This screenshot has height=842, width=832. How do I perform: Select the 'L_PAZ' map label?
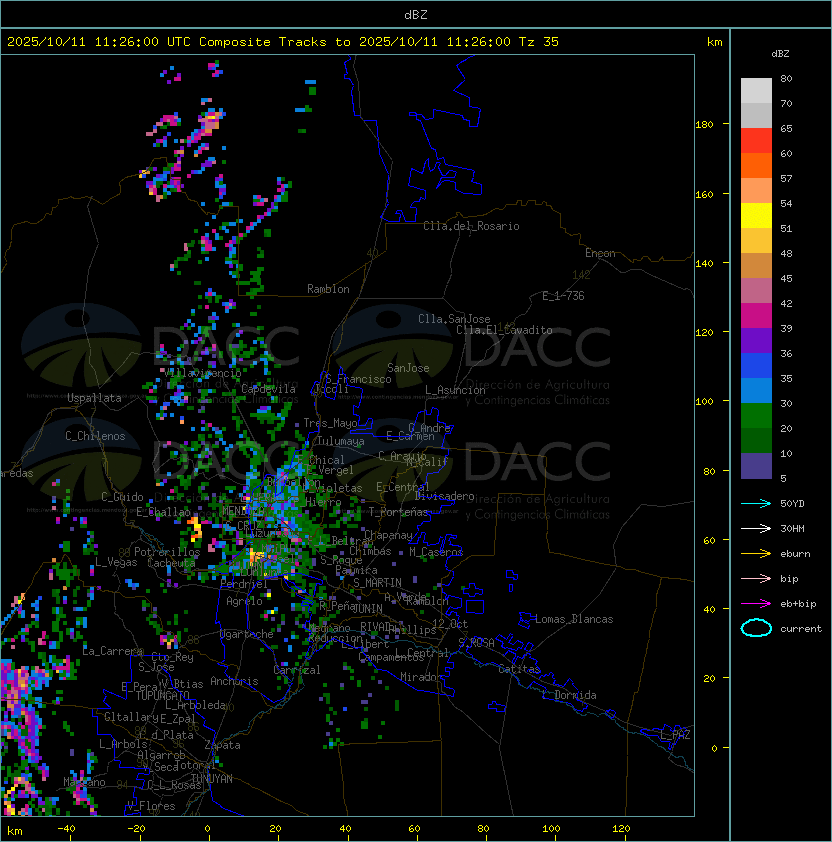(675, 735)
